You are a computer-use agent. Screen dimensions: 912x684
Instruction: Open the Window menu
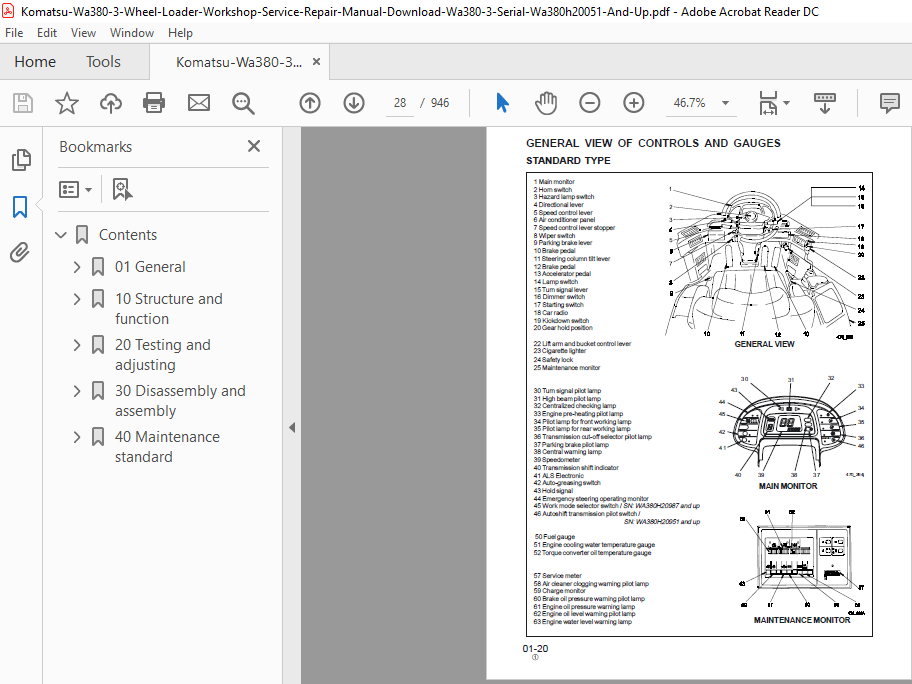(x=132, y=33)
